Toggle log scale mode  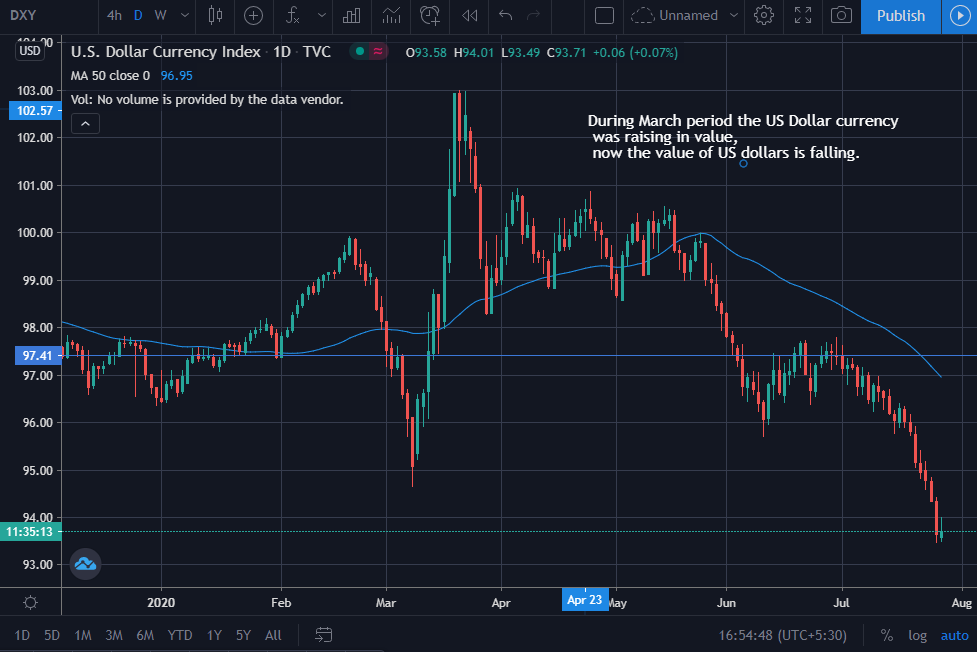tap(917, 635)
